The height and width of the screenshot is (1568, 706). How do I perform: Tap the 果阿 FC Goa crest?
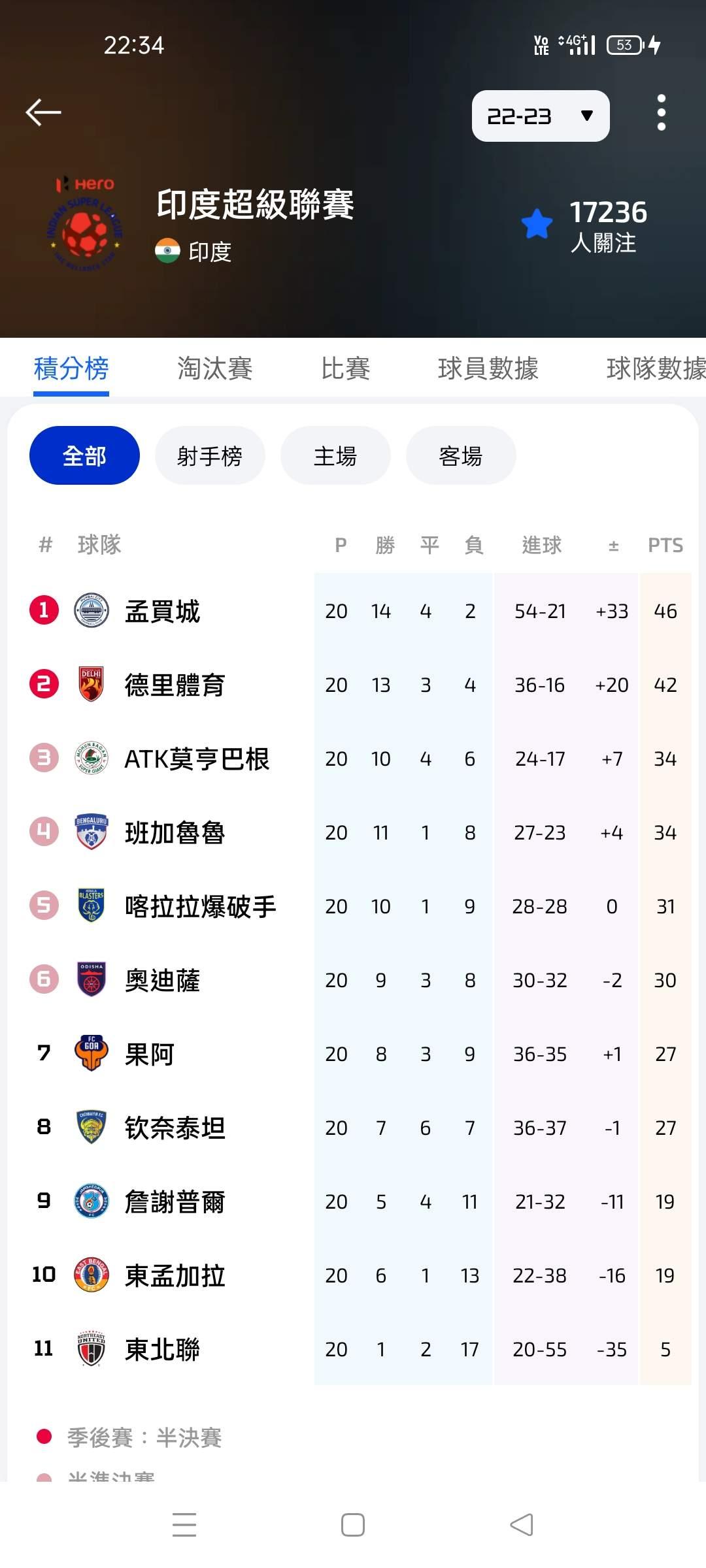[x=92, y=1054]
